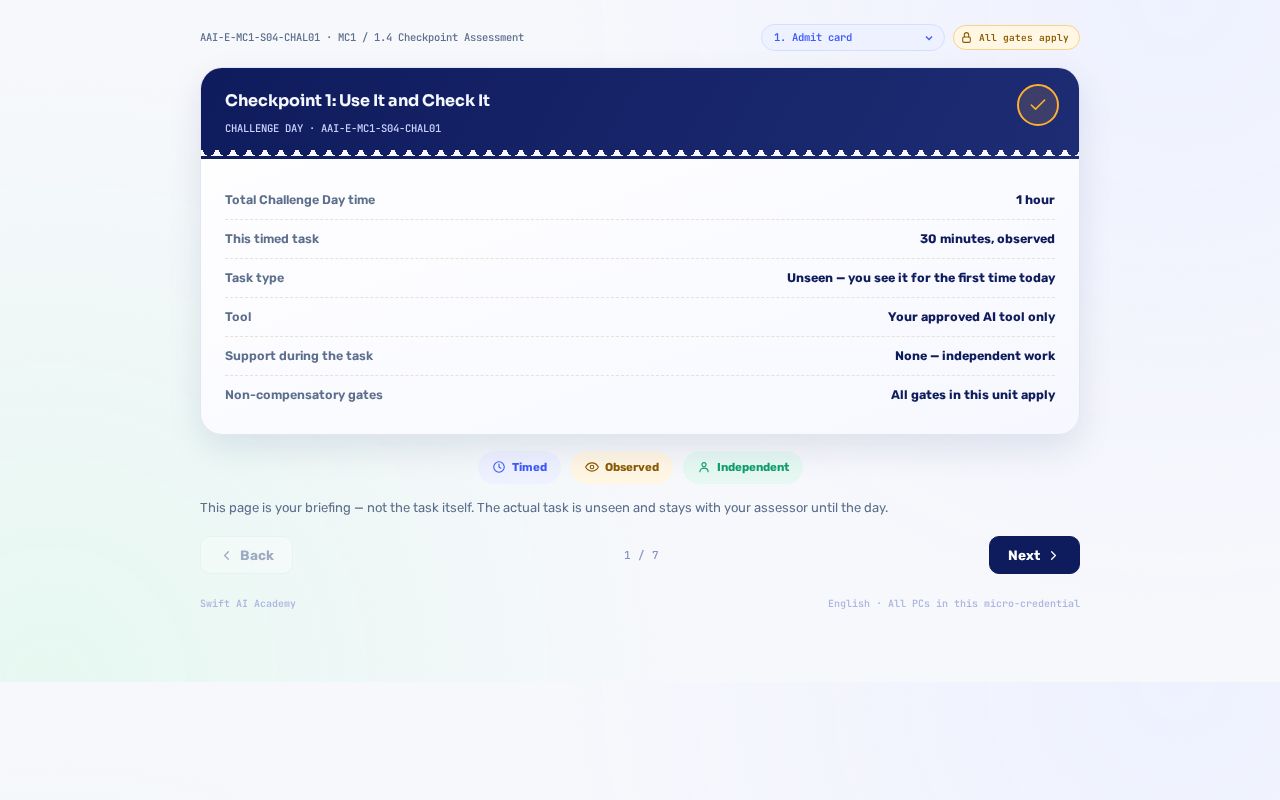
Task: Click 'English · All PCs in this micro-credential' footer
Action: [x=954, y=604]
